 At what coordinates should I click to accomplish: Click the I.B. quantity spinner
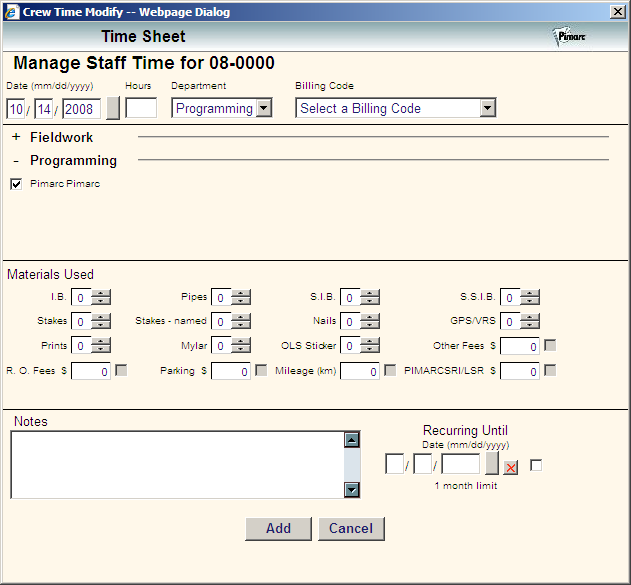click(x=101, y=297)
